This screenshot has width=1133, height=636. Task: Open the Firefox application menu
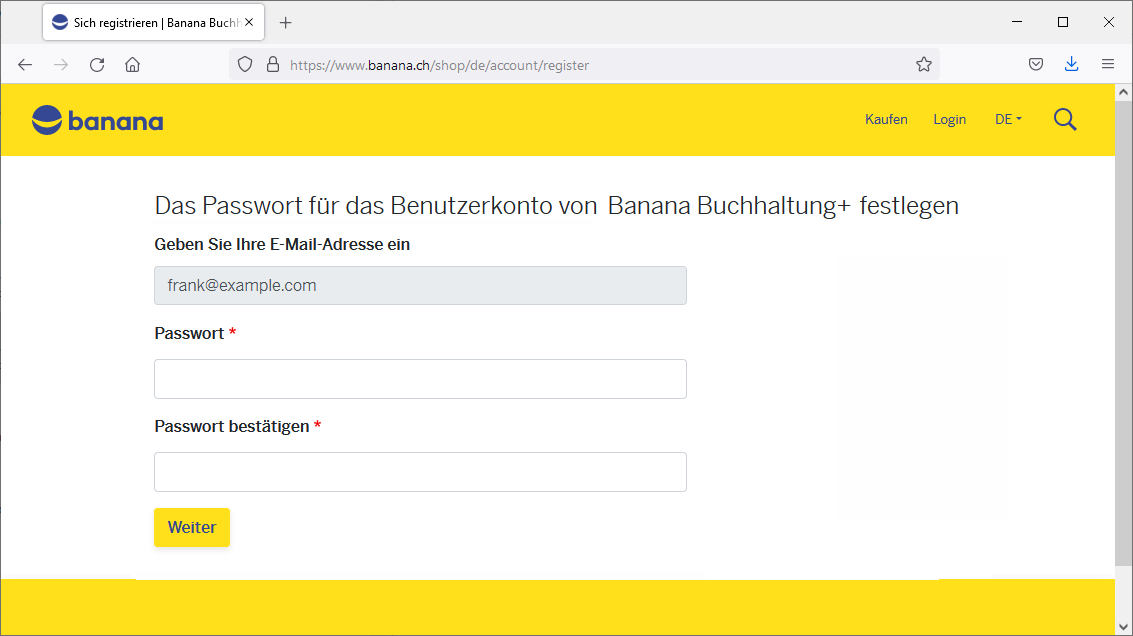[1108, 63]
